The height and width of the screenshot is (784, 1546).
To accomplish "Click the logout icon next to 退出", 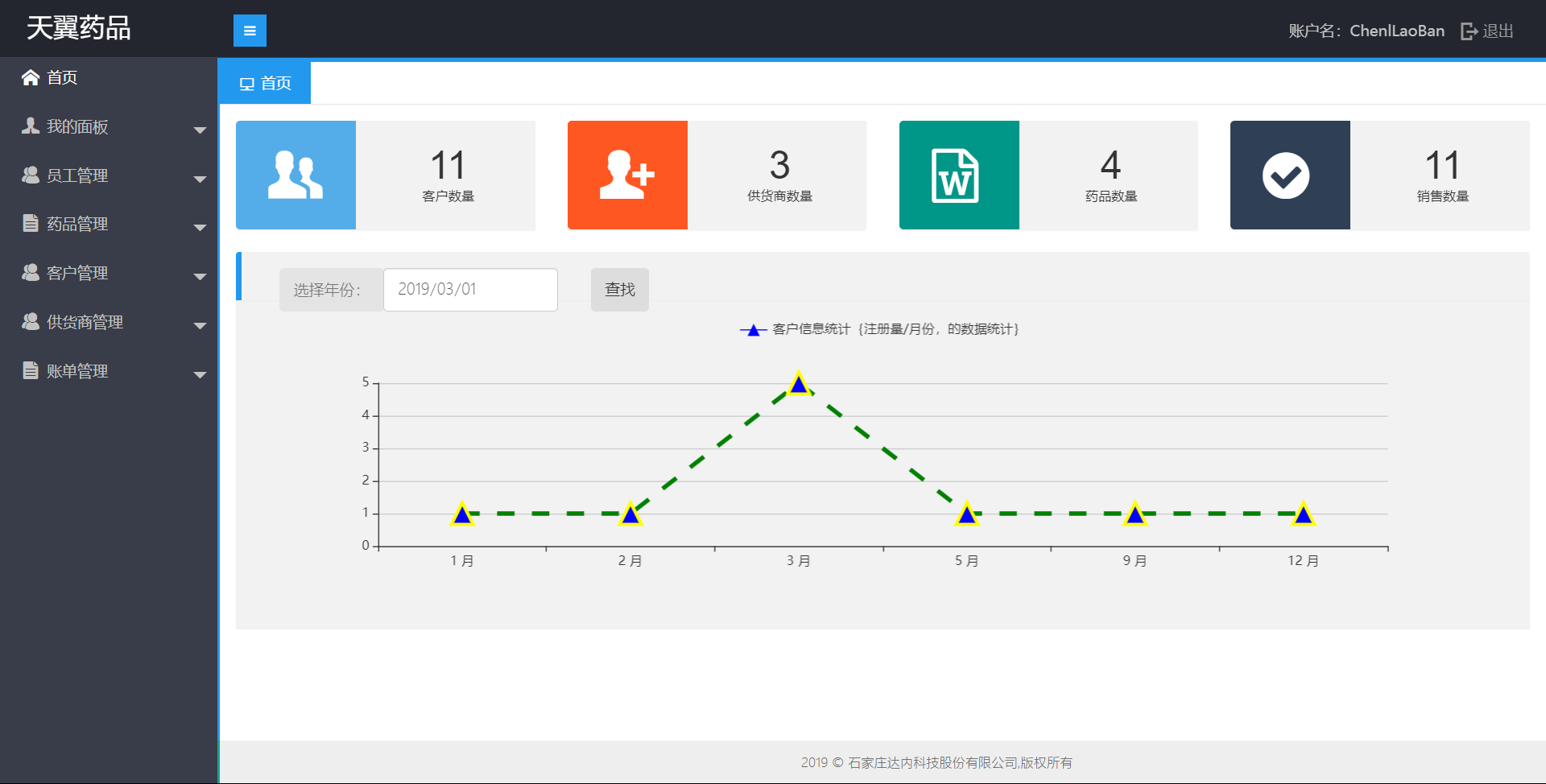I will [x=1469, y=31].
